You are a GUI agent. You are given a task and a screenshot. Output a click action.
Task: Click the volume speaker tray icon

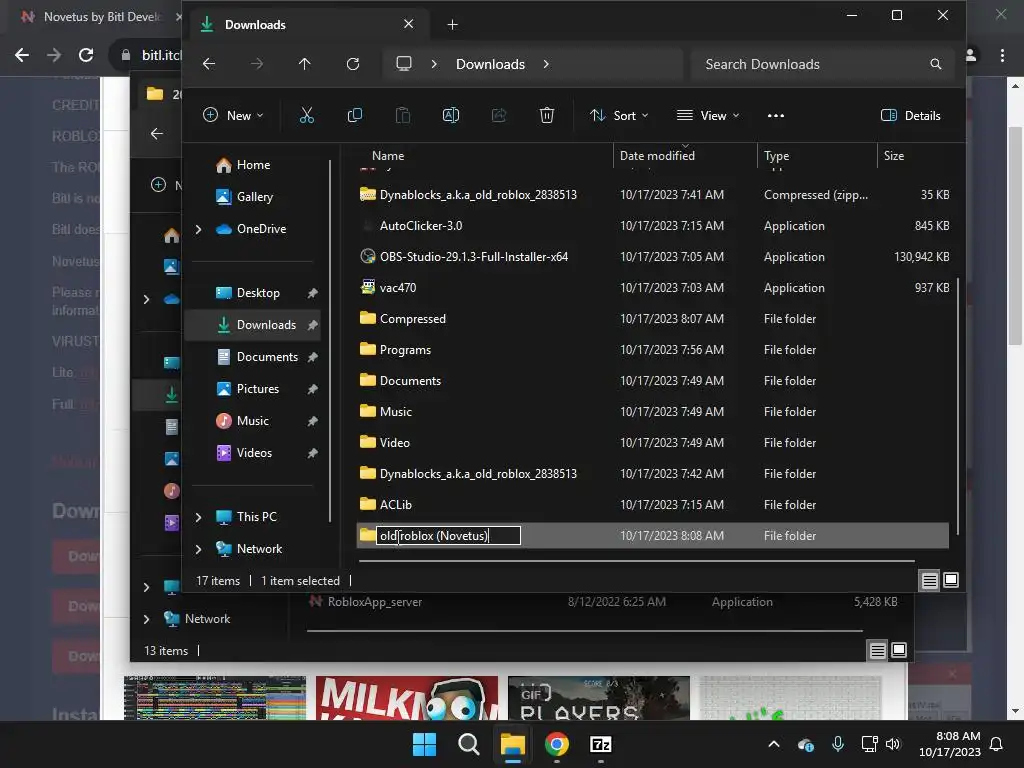tap(893, 744)
